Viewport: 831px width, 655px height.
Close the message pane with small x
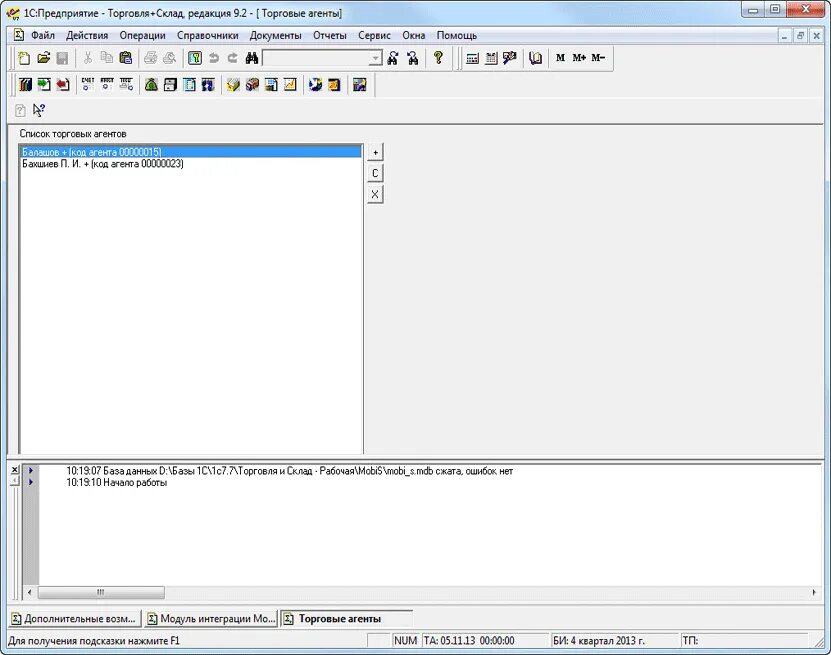tap(15, 470)
